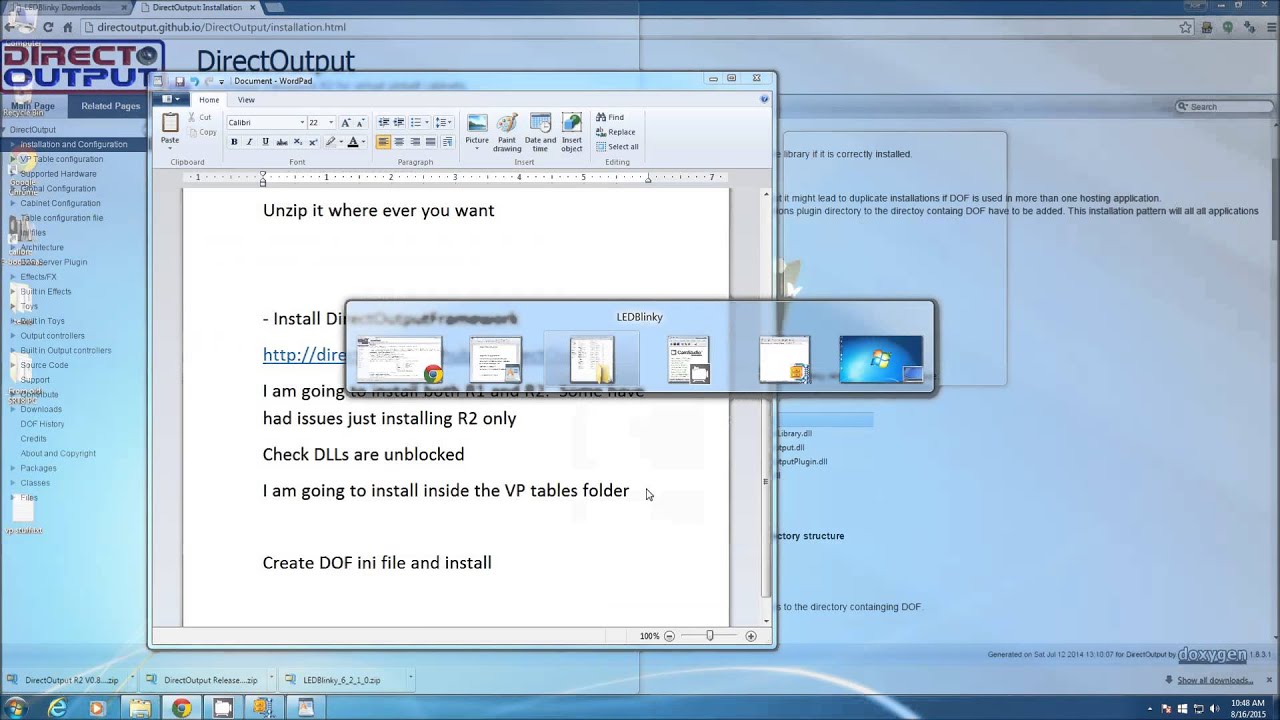Open the text highlight color dropdown
The height and width of the screenshot is (720, 1280).
(340, 142)
